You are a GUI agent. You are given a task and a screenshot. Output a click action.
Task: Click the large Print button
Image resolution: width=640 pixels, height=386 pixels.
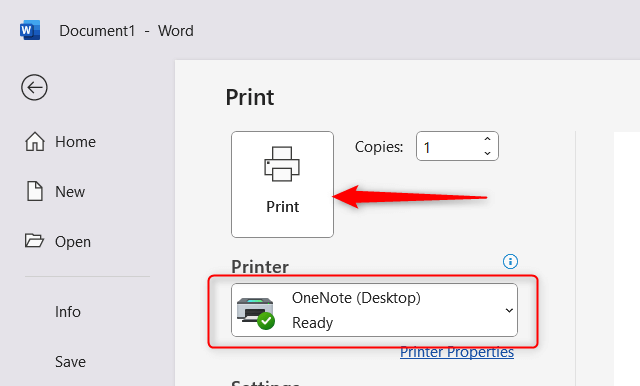click(x=282, y=184)
